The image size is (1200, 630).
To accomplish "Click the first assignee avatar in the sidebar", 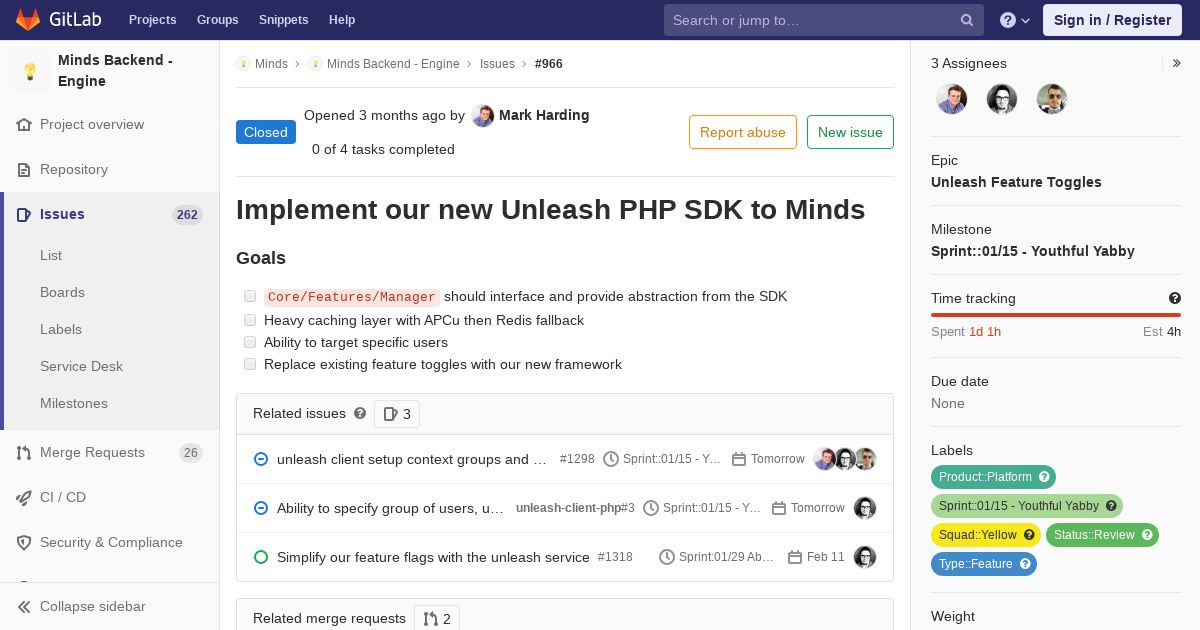I will tap(952, 99).
